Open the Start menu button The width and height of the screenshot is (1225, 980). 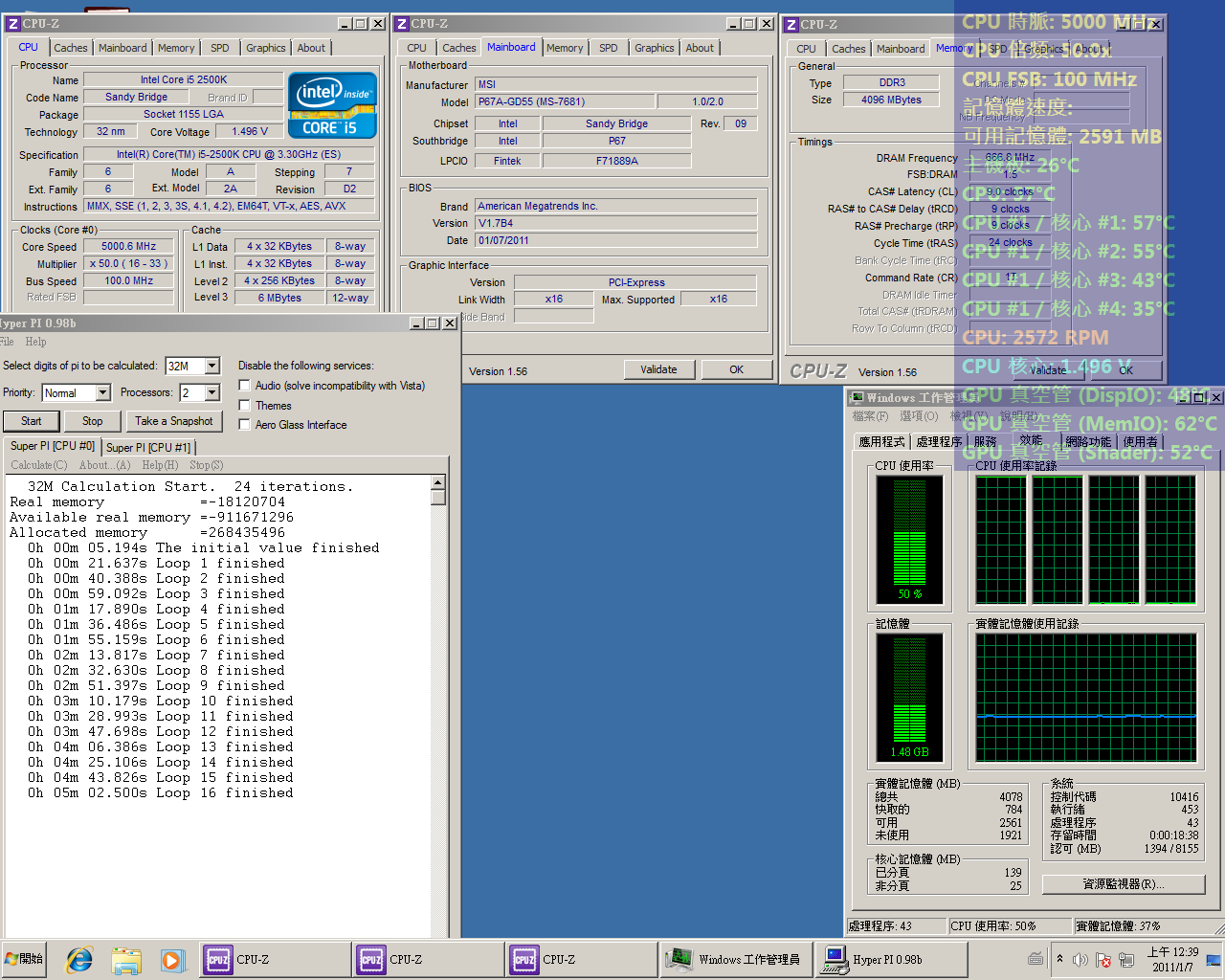[x=24, y=959]
